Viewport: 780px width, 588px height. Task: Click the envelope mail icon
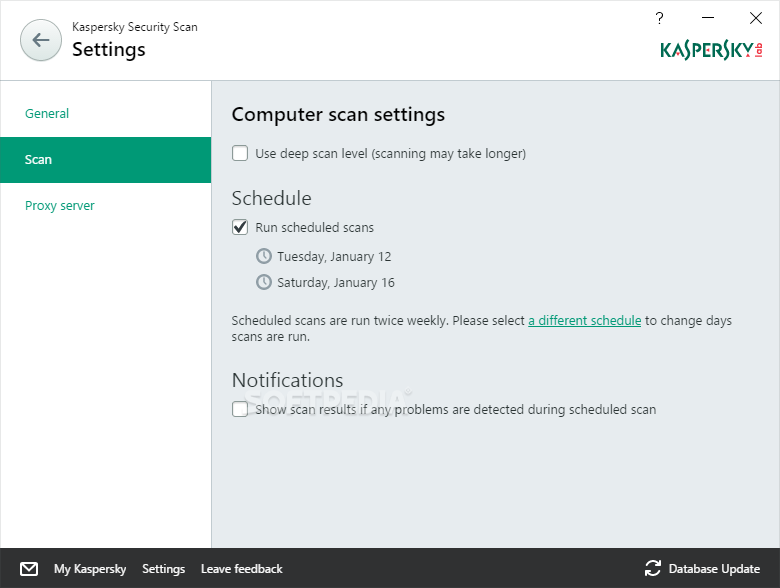[29, 569]
